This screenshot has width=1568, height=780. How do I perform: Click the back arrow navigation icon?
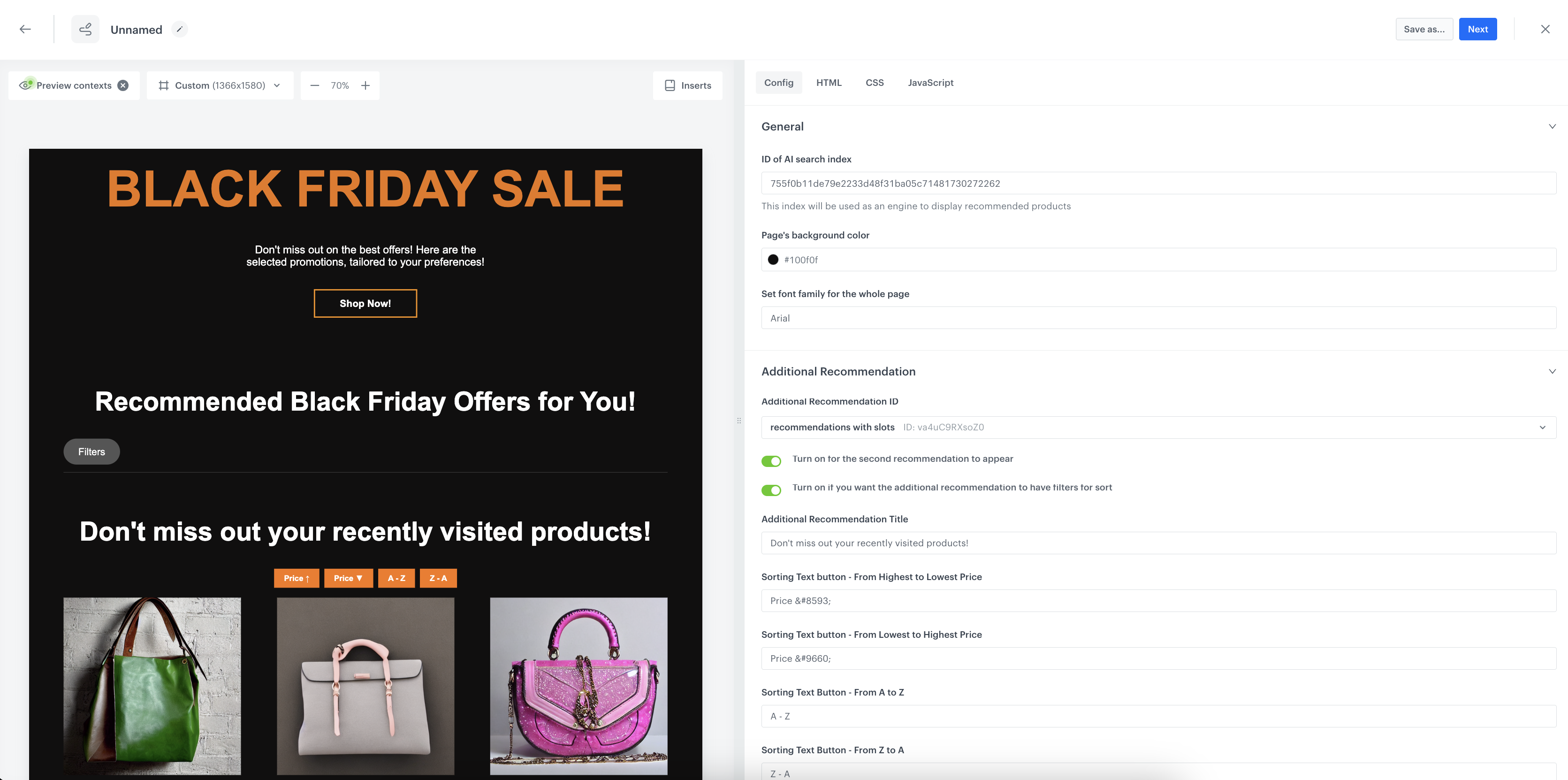coord(24,29)
